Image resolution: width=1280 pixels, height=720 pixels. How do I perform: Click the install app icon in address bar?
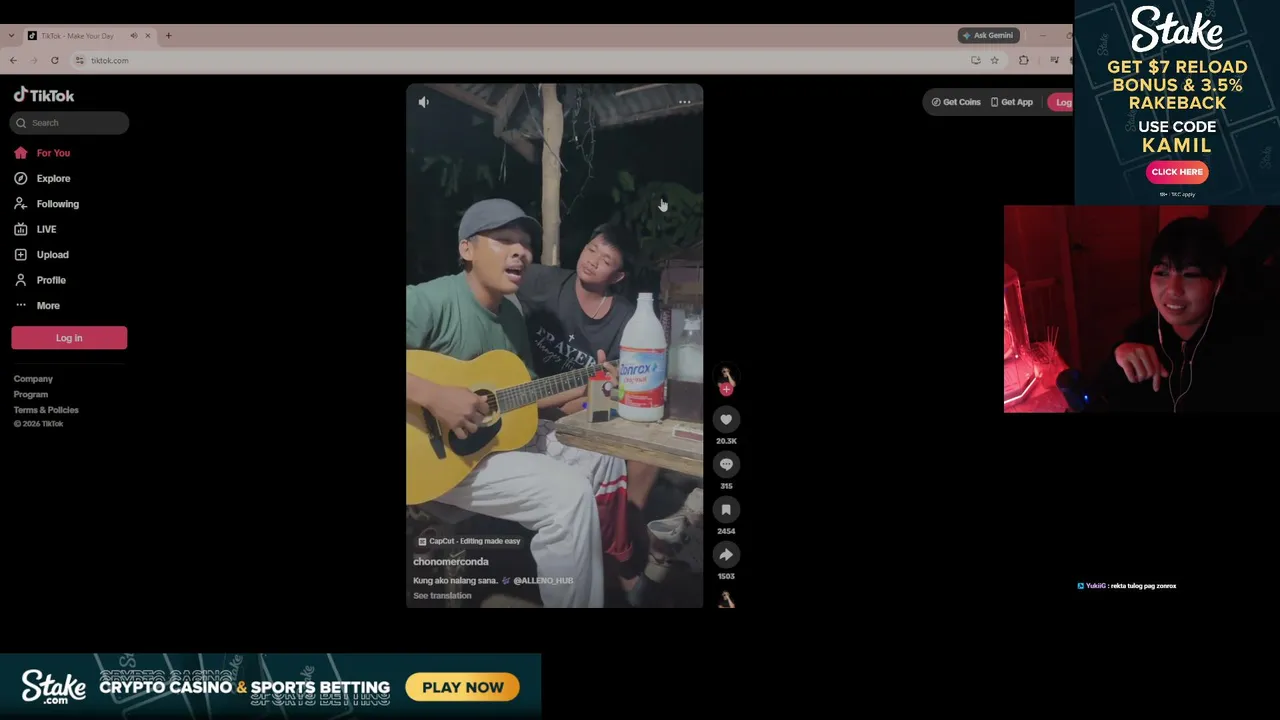975,60
